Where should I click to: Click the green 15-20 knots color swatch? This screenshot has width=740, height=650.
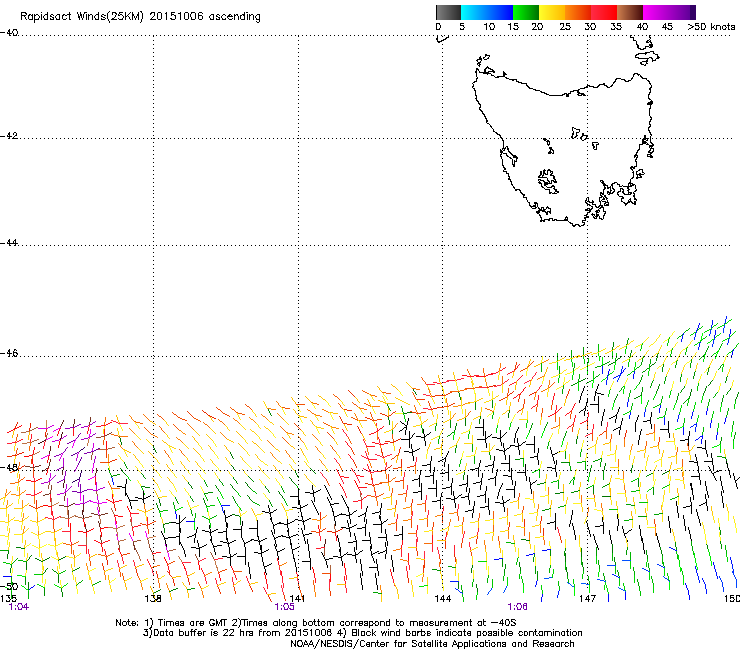[526, 12]
